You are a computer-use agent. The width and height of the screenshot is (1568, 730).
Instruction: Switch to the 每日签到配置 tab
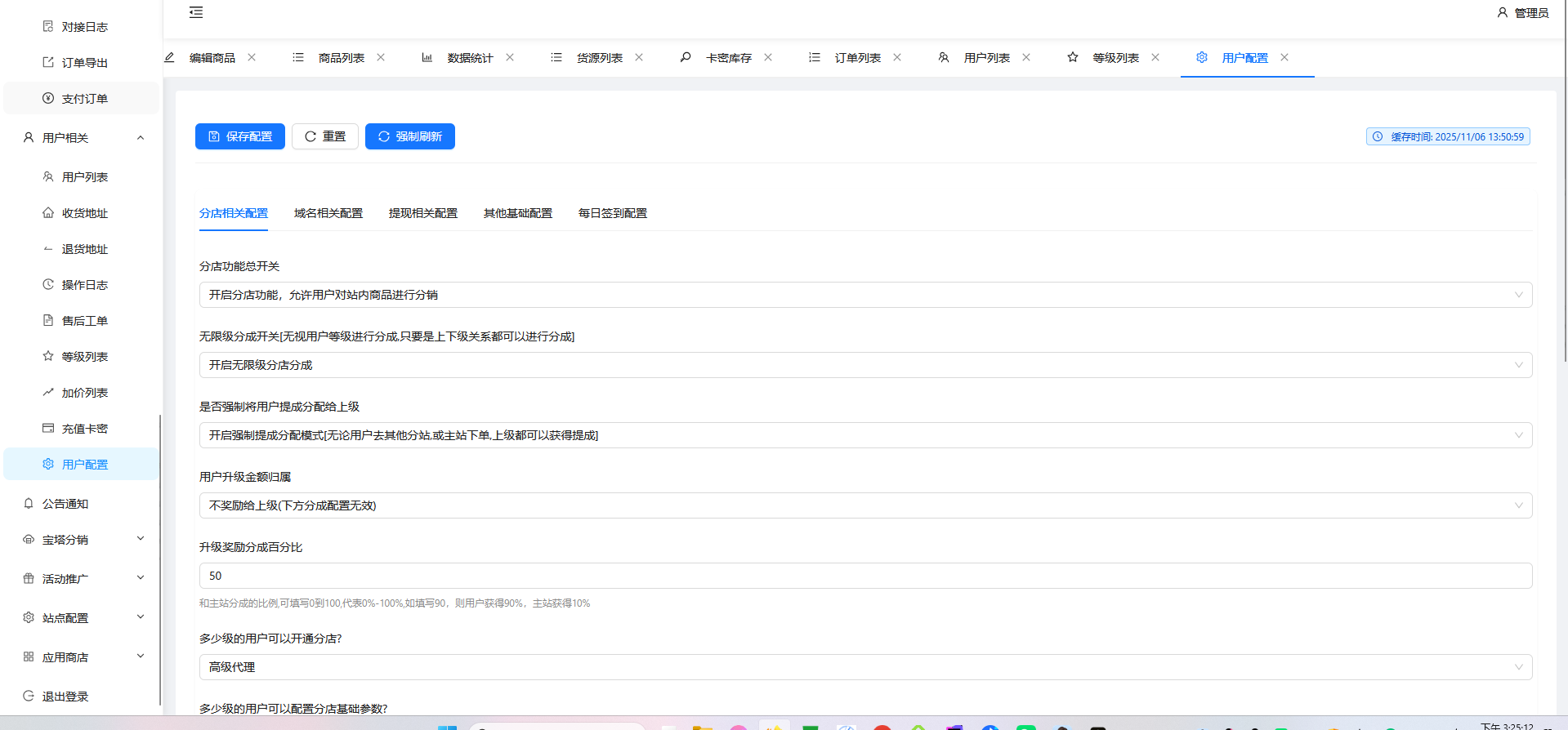click(x=612, y=213)
